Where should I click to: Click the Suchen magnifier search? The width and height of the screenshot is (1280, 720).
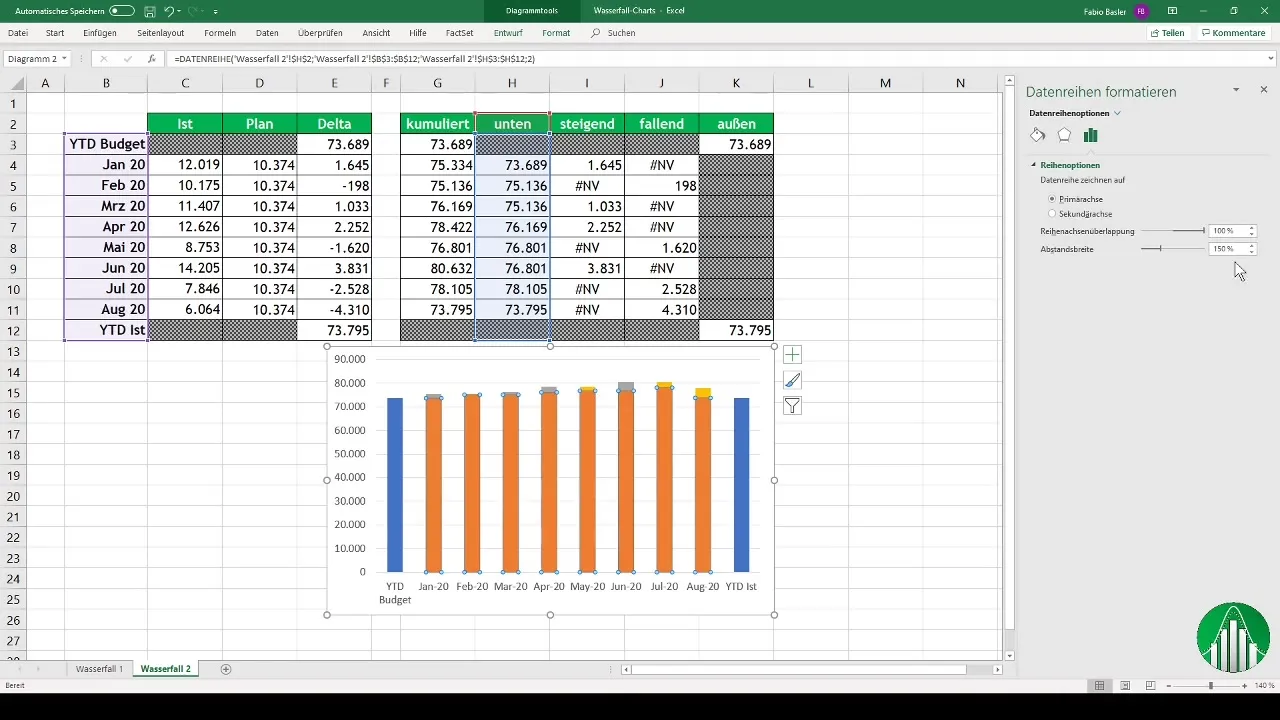tap(613, 33)
